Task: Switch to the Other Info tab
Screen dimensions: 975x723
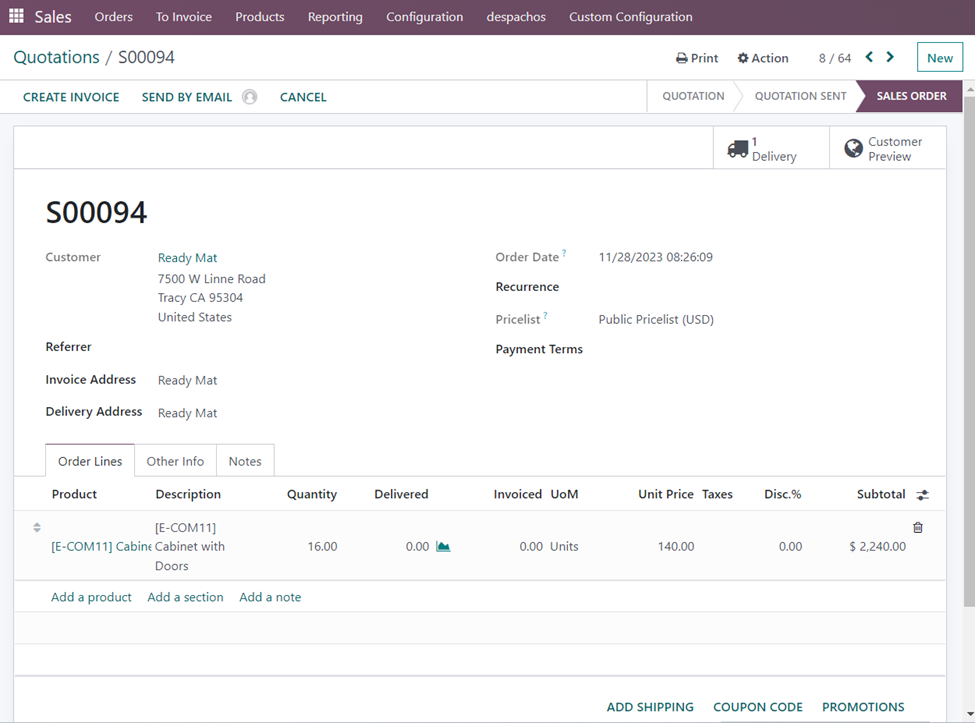Action: pyautogui.click(x=175, y=461)
